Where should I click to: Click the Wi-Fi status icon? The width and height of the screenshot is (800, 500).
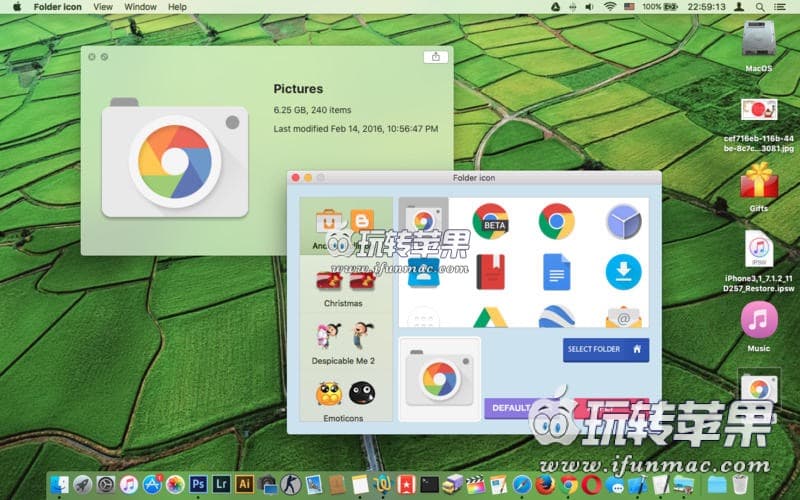click(609, 7)
